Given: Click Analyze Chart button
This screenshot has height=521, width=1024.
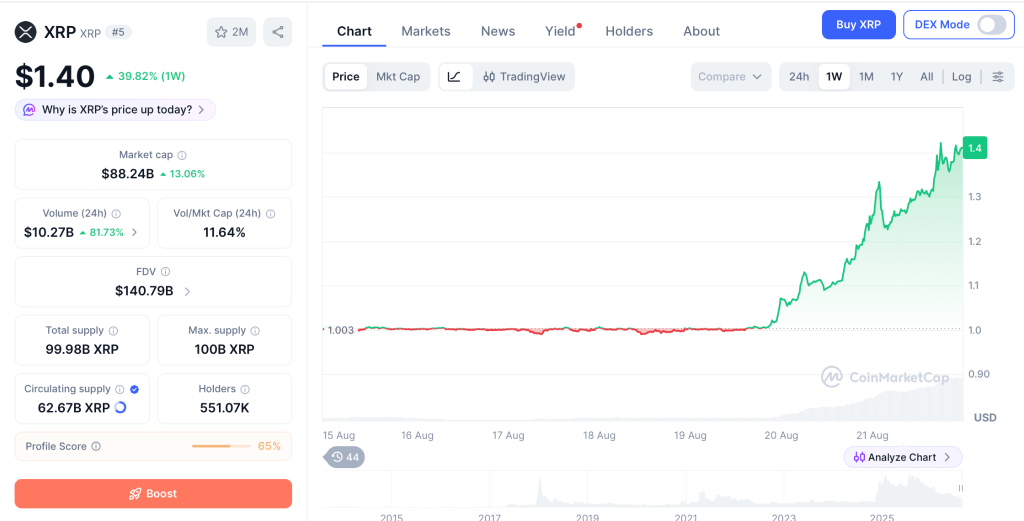Looking at the screenshot, I should (903, 458).
